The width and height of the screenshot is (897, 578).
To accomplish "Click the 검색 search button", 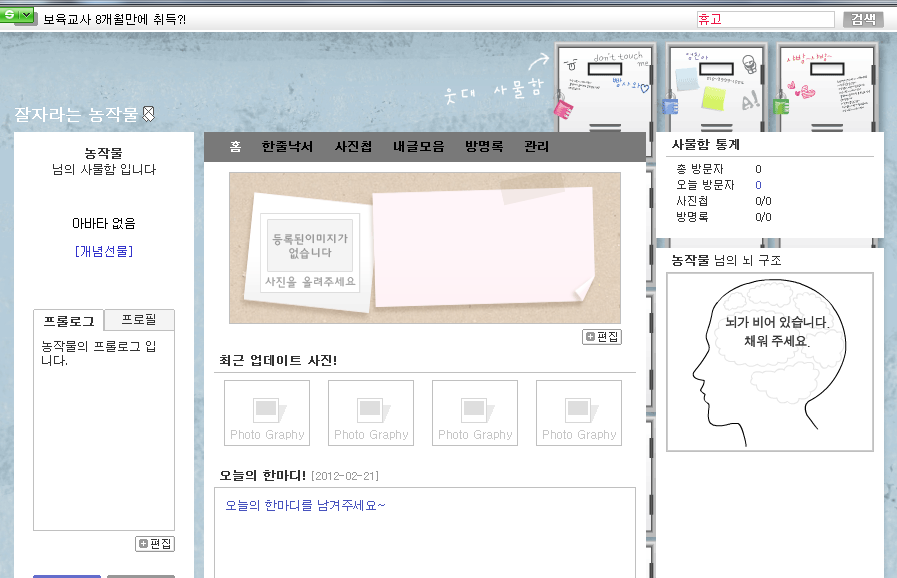I will [863, 19].
